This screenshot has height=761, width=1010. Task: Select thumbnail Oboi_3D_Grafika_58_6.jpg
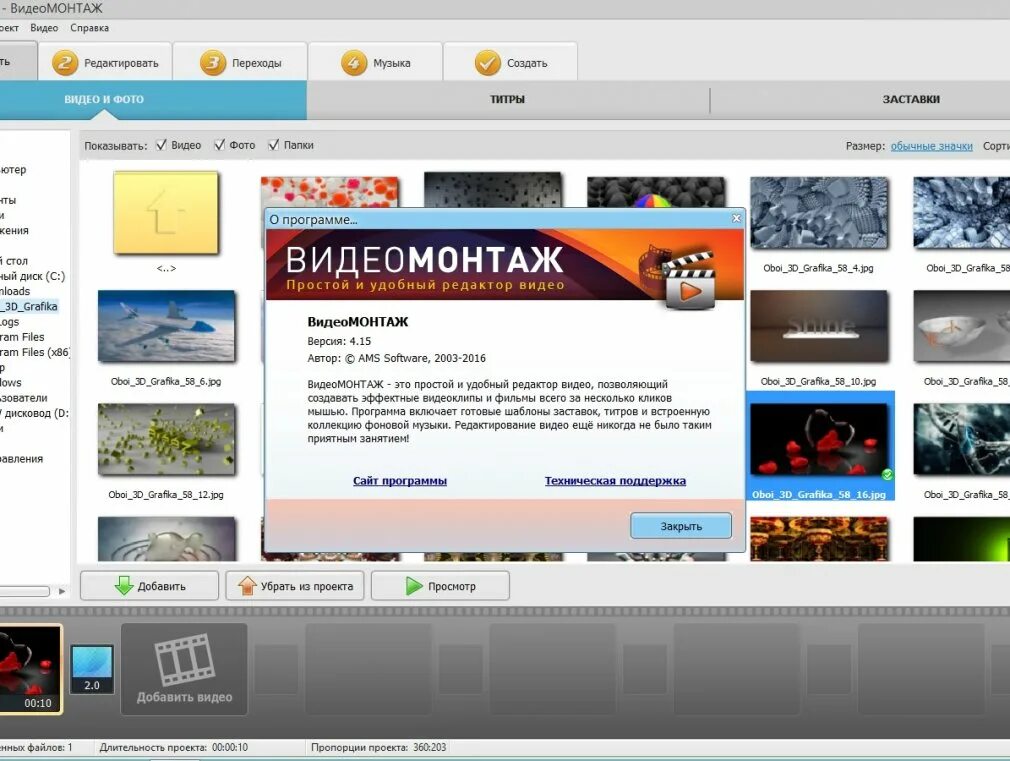(x=167, y=326)
